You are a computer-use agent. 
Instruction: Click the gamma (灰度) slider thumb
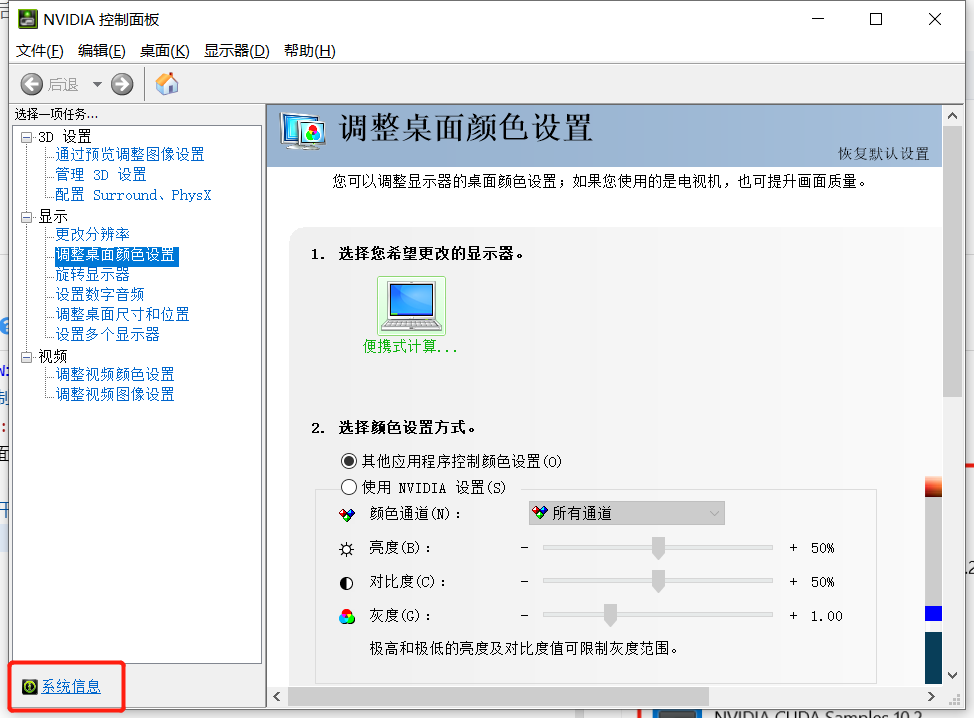point(611,615)
